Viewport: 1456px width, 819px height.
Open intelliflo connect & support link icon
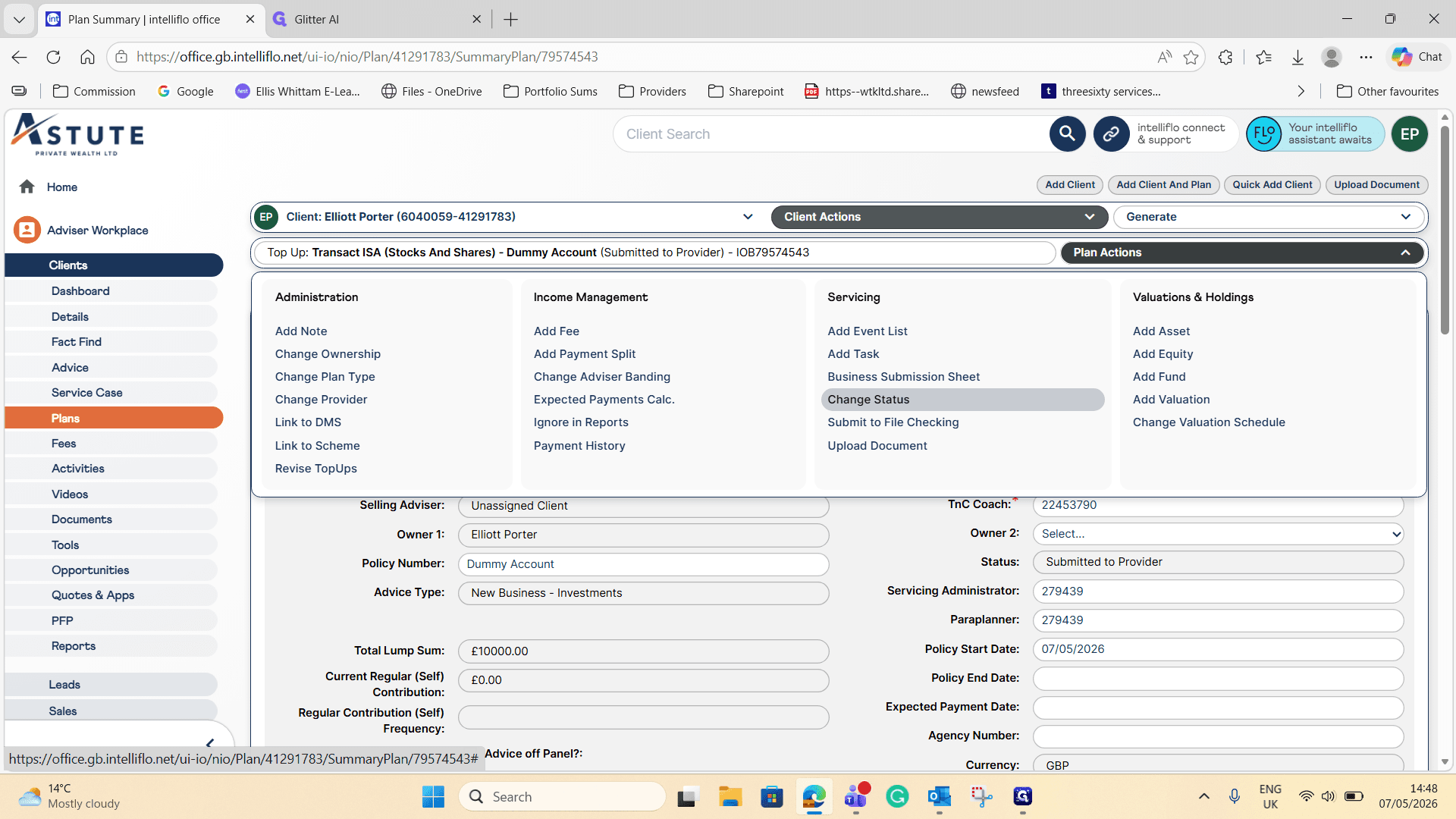(1111, 134)
